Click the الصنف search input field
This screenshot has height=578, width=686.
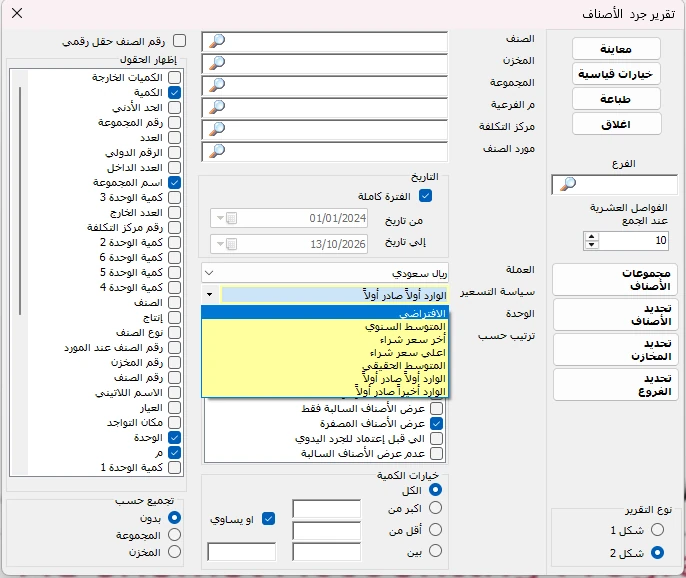tap(325, 42)
